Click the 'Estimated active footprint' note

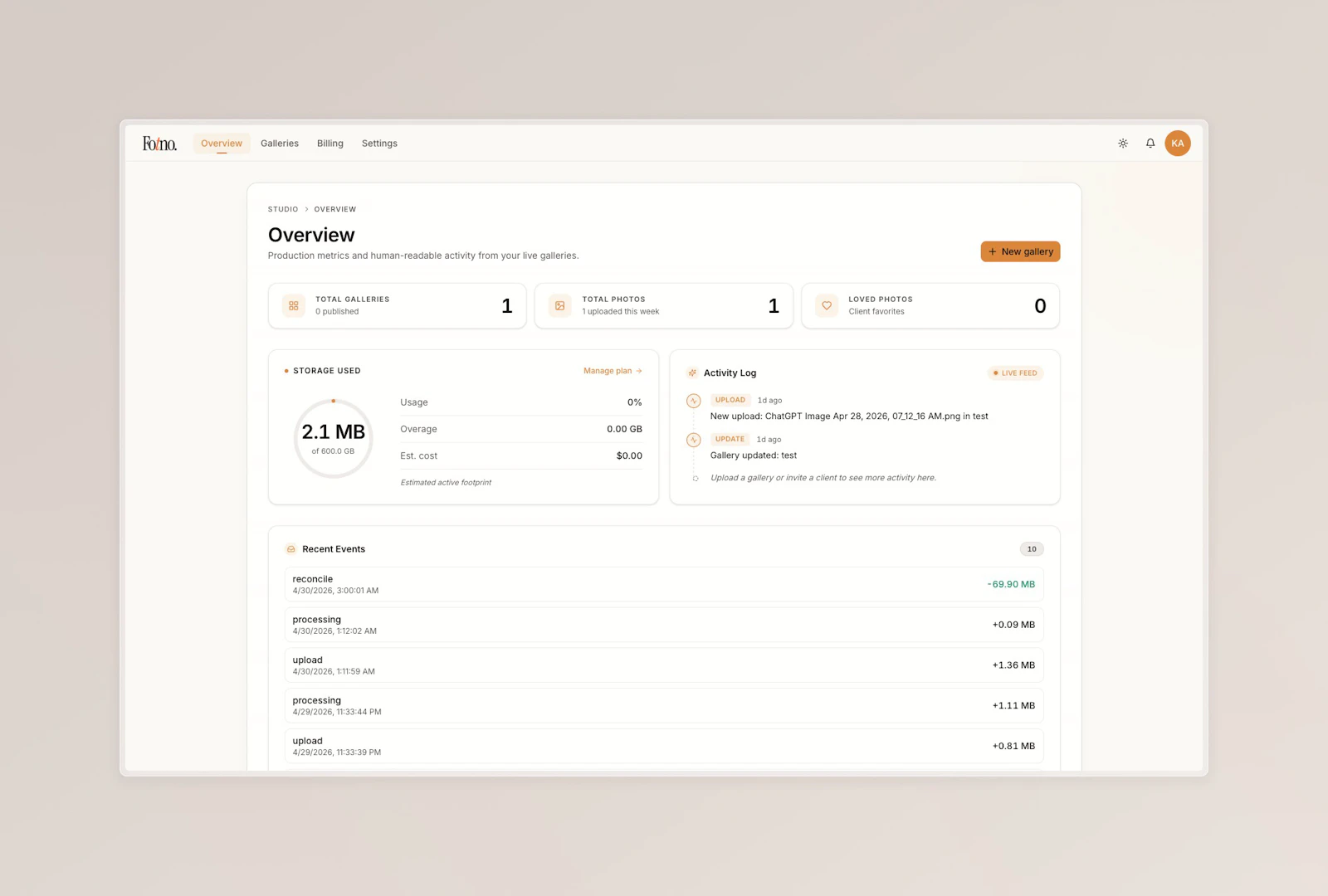pyautogui.click(x=446, y=482)
